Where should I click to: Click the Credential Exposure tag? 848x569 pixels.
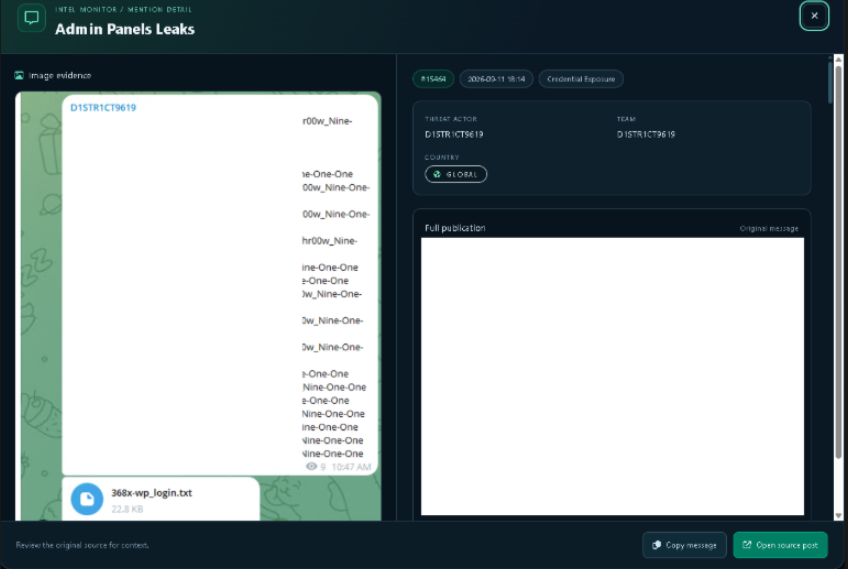(x=581, y=79)
